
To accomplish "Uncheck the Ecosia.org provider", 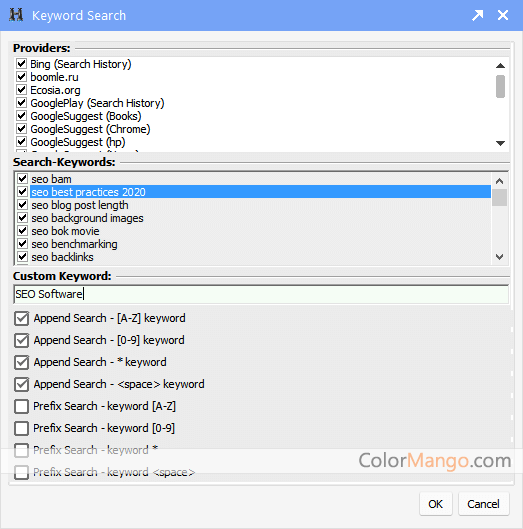I will [22, 90].
